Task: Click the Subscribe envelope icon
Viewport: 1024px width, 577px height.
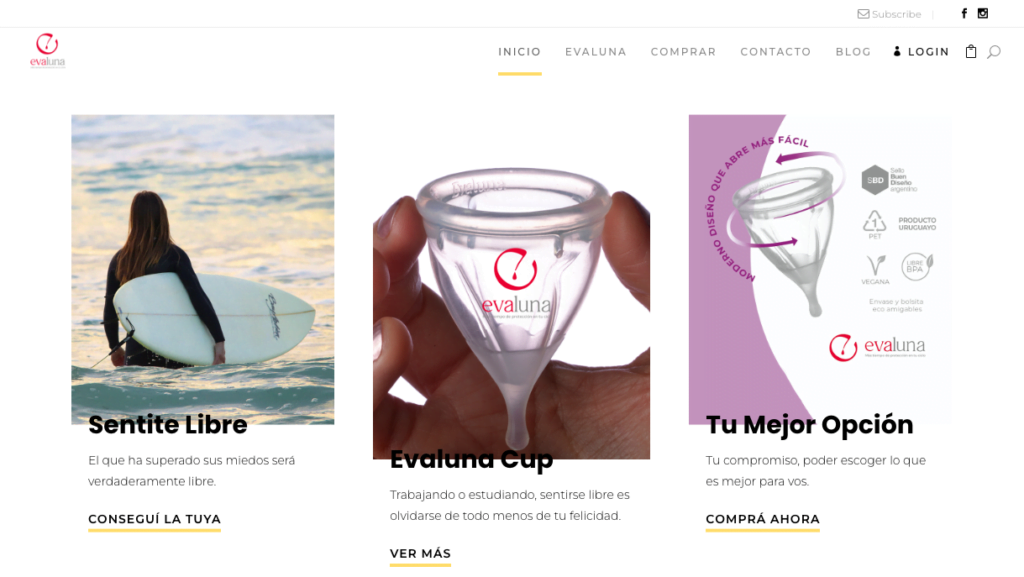Action: [863, 14]
